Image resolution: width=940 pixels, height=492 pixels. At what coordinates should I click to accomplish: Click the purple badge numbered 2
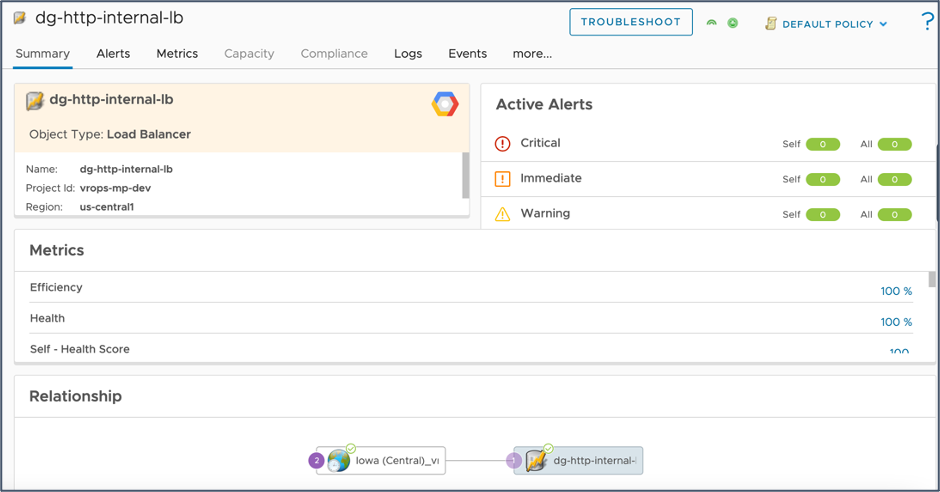tap(317, 461)
